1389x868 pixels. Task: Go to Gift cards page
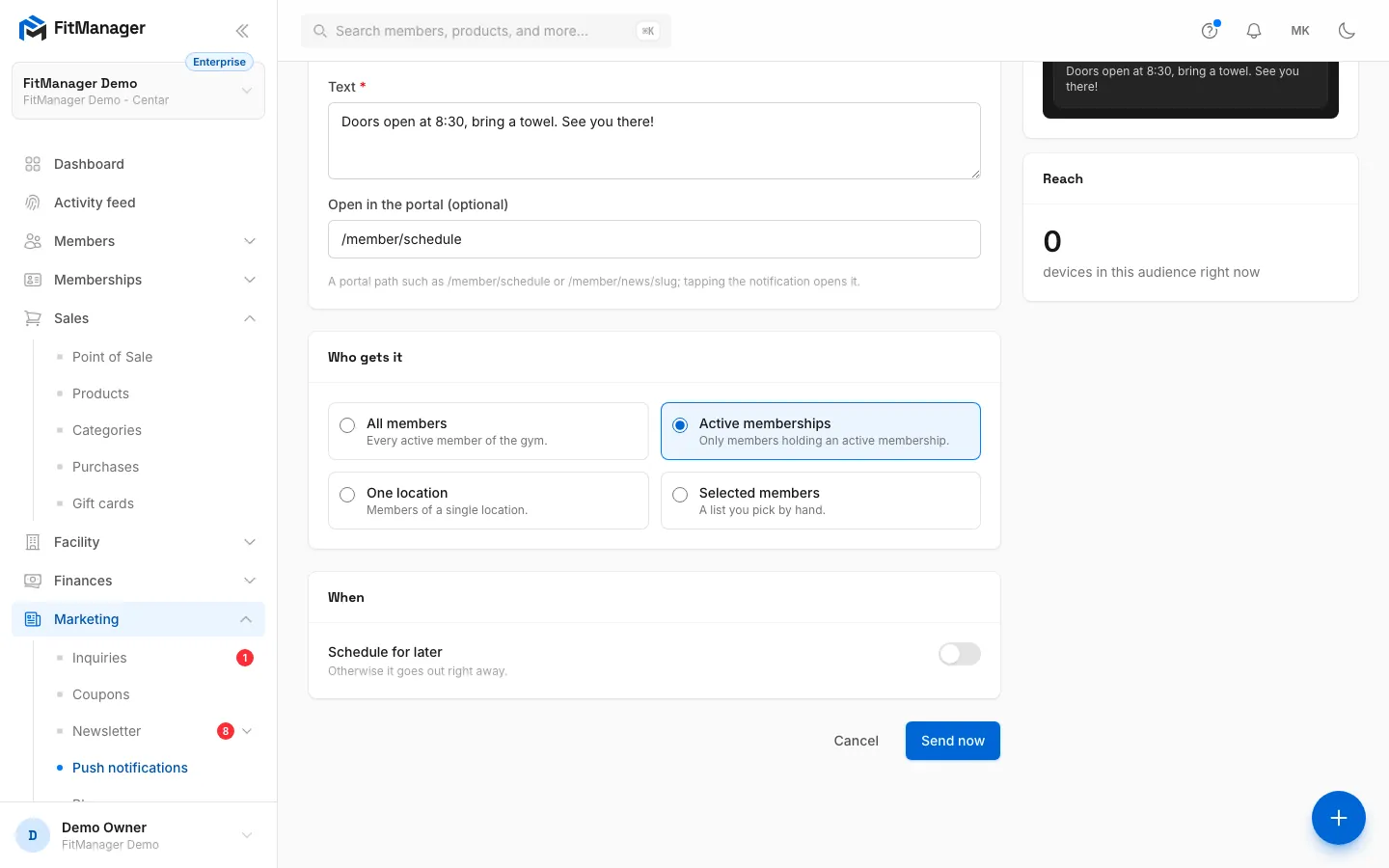click(103, 503)
